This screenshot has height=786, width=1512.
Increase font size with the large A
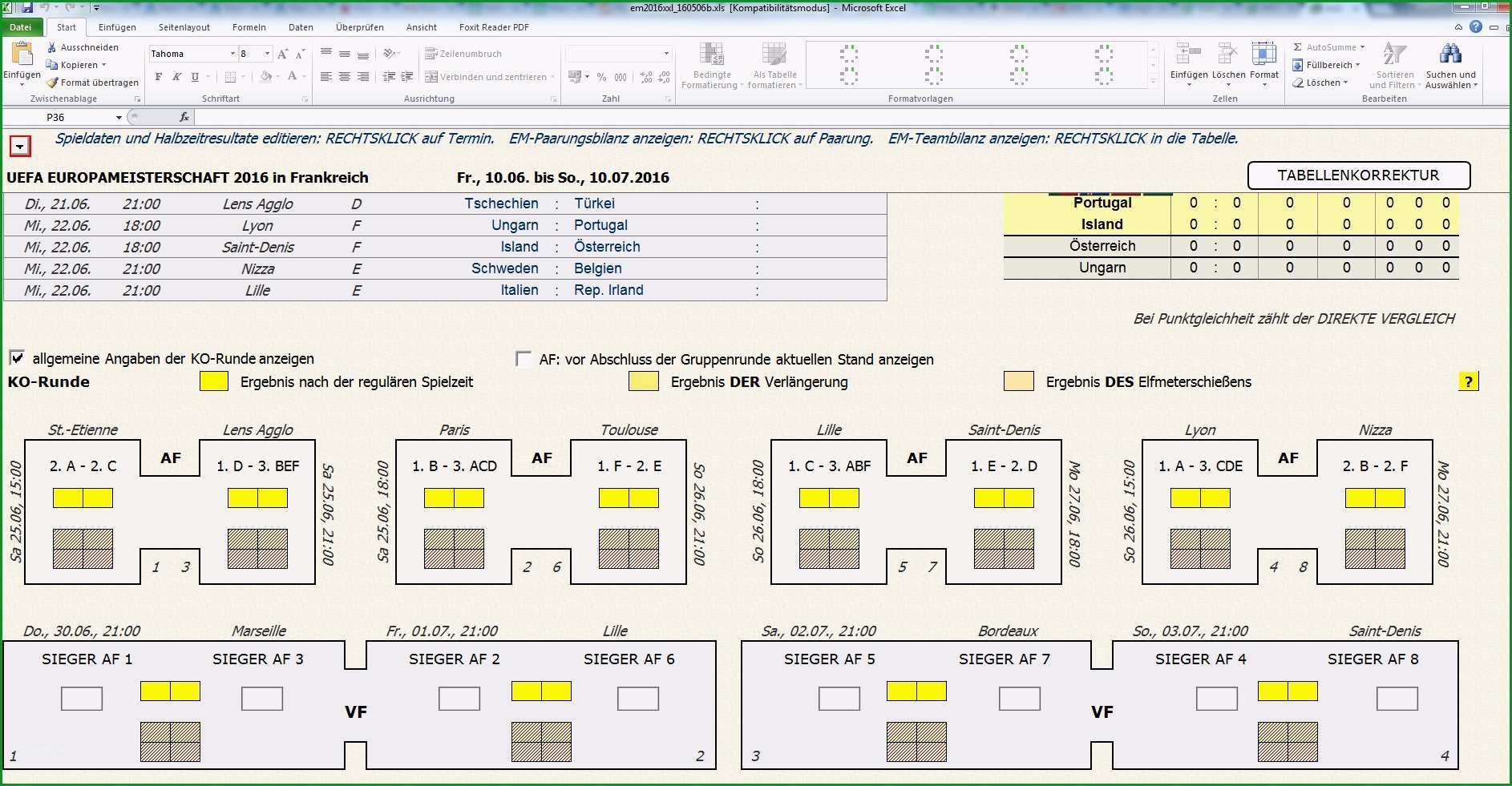point(282,54)
